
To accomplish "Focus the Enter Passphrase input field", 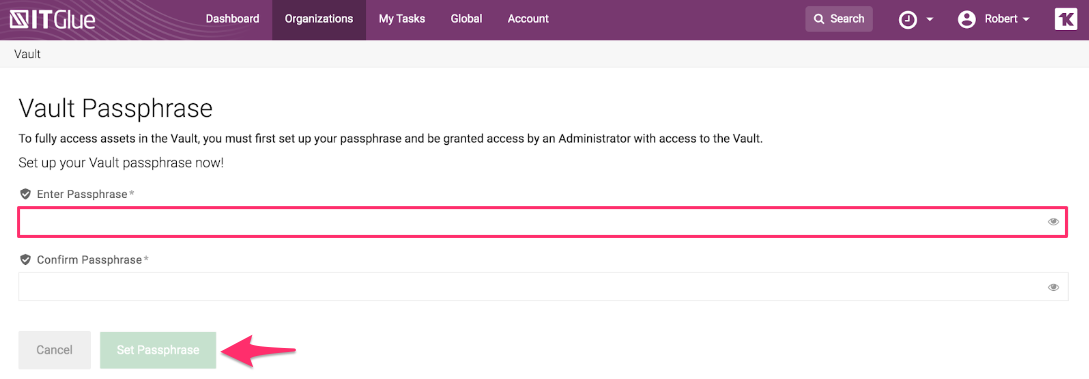I will coord(542,222).
